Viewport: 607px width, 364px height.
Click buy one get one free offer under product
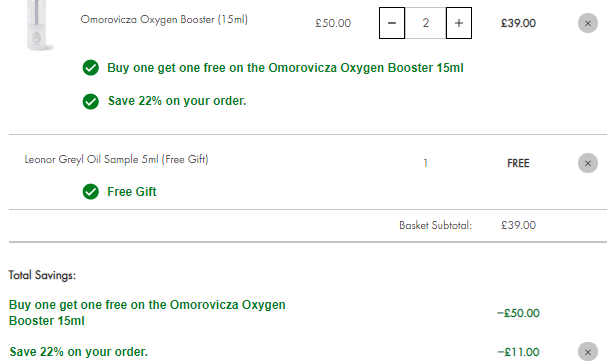(x=285, y=68)
